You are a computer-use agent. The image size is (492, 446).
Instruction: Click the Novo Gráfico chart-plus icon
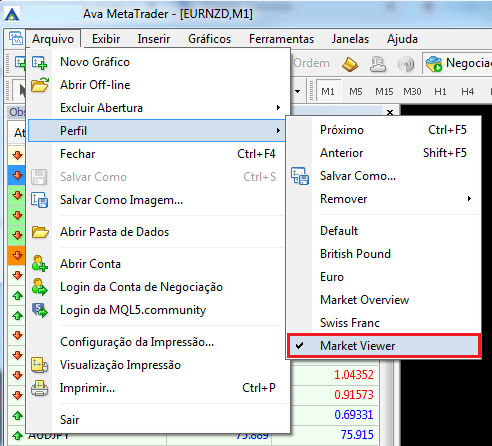39,63
